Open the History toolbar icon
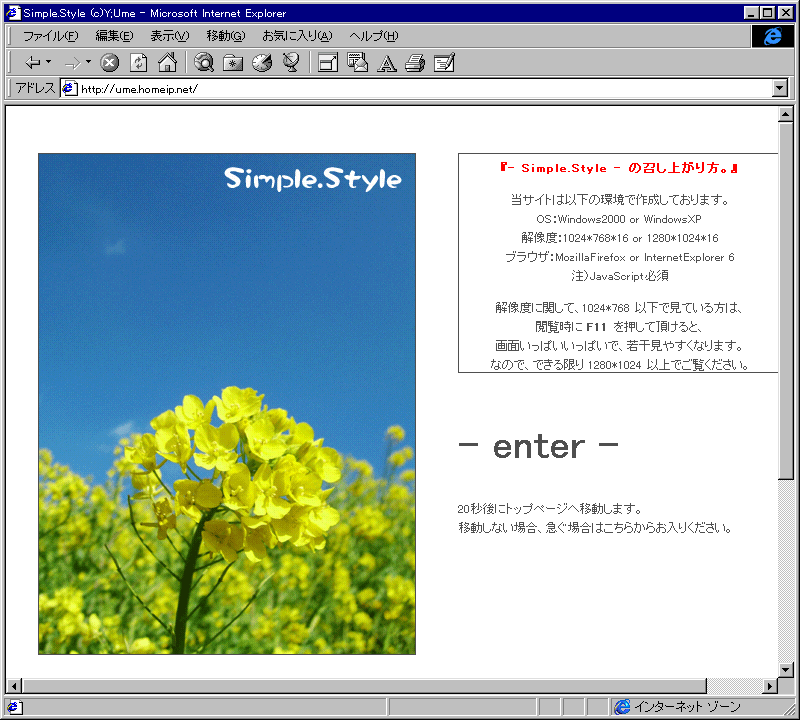 point(262,63)
